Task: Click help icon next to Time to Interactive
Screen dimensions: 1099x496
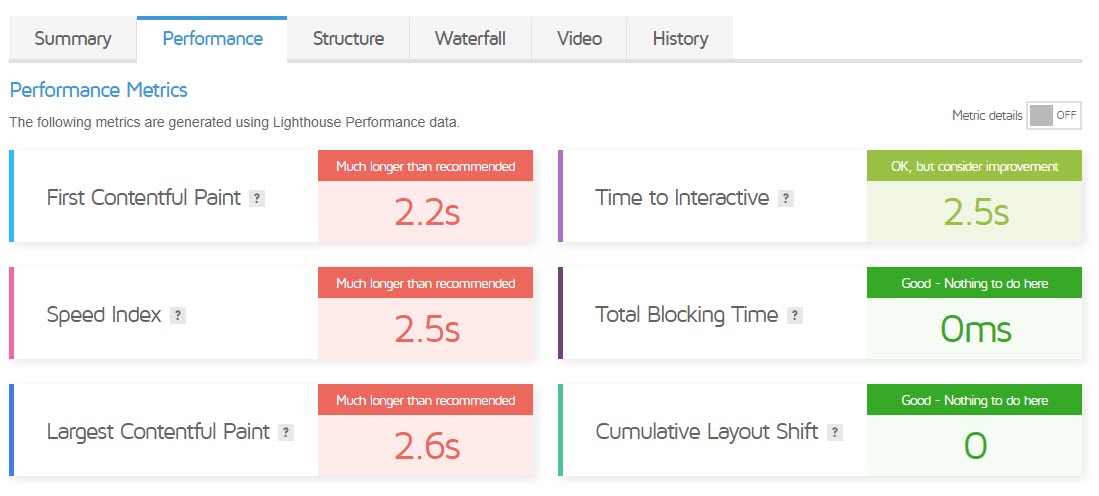Action: coord(786,198)
